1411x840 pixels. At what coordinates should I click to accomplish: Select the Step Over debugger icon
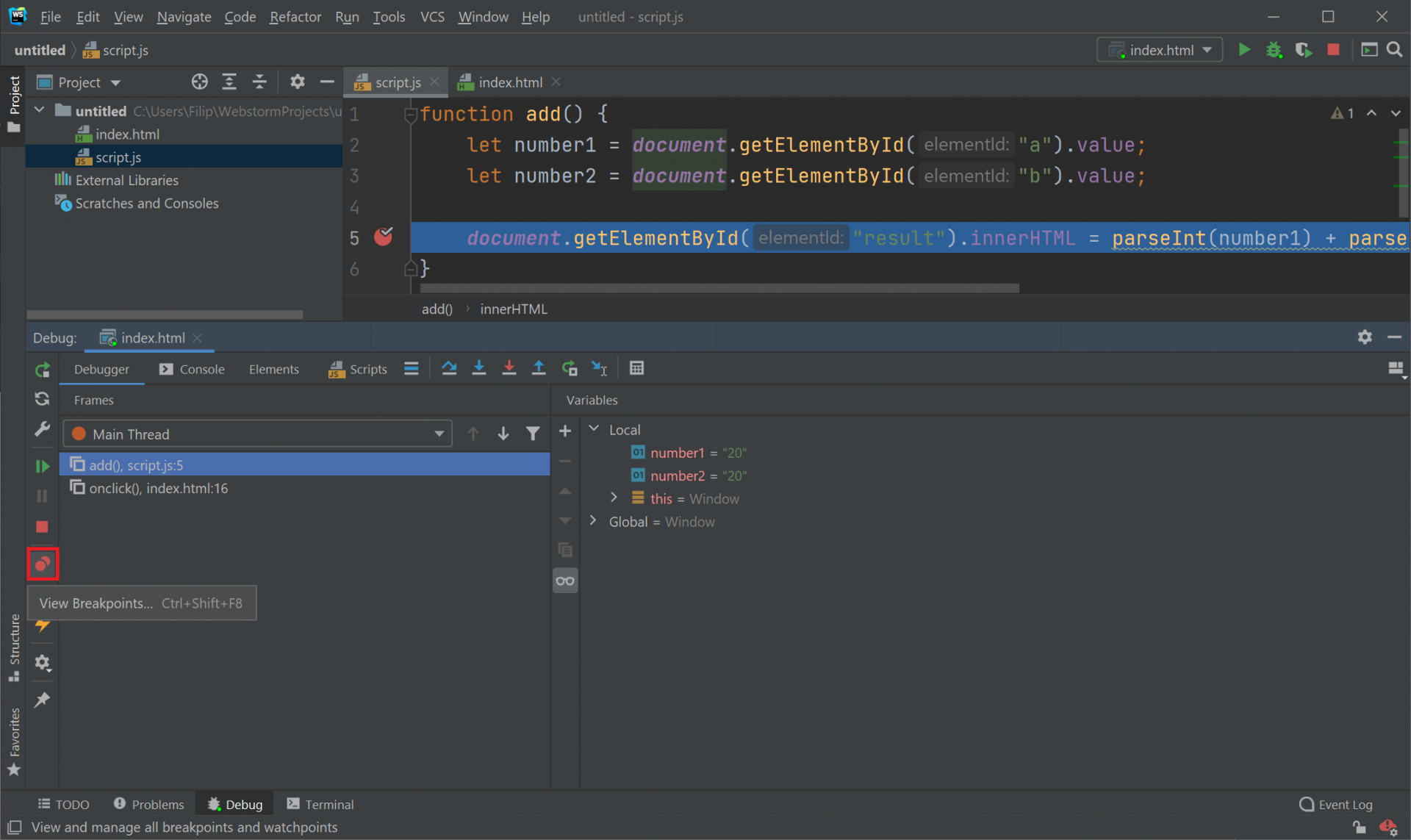point(449,367)
